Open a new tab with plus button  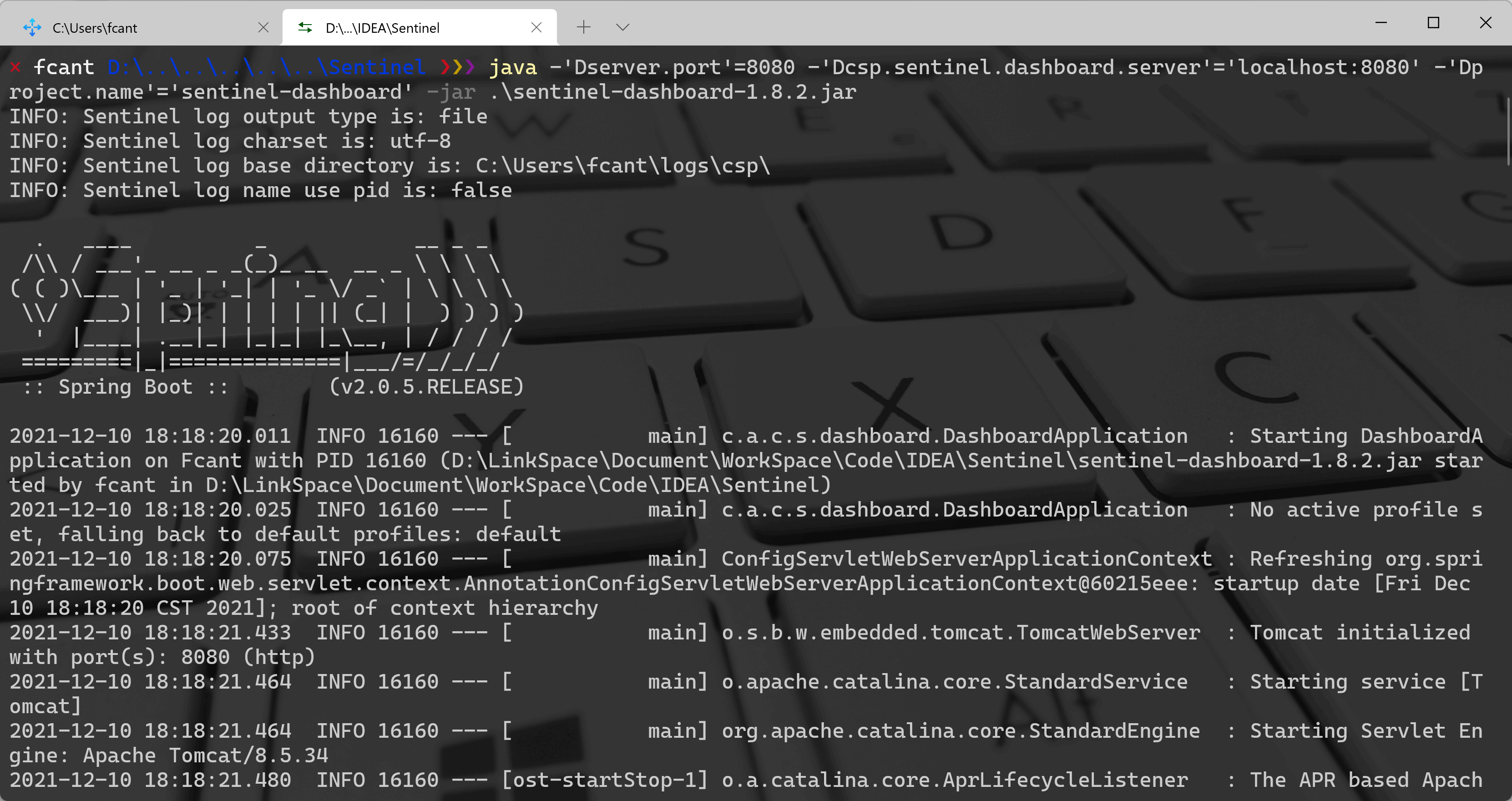[583, 27]
